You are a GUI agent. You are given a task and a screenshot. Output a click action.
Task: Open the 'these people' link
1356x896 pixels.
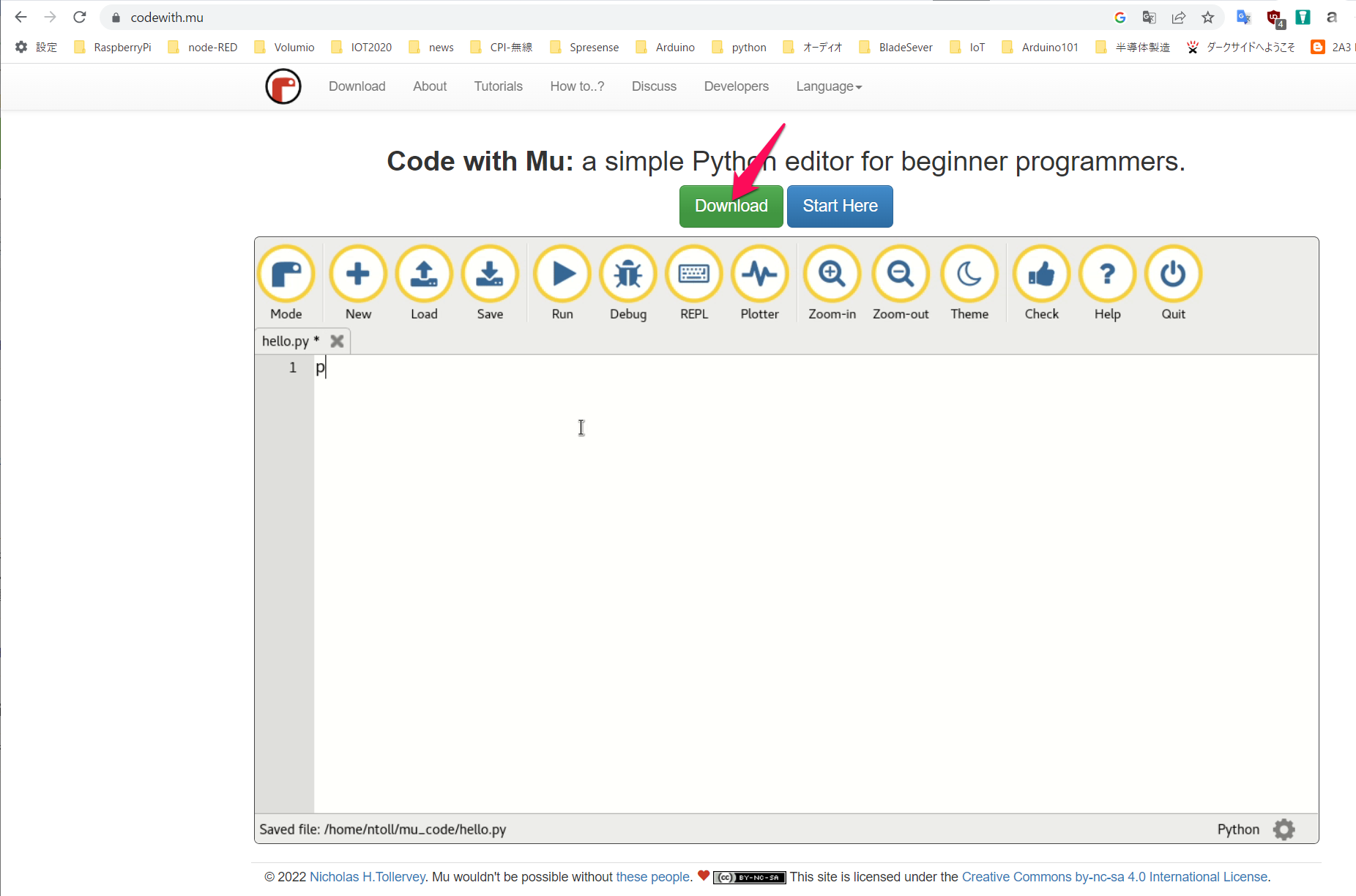653,877
